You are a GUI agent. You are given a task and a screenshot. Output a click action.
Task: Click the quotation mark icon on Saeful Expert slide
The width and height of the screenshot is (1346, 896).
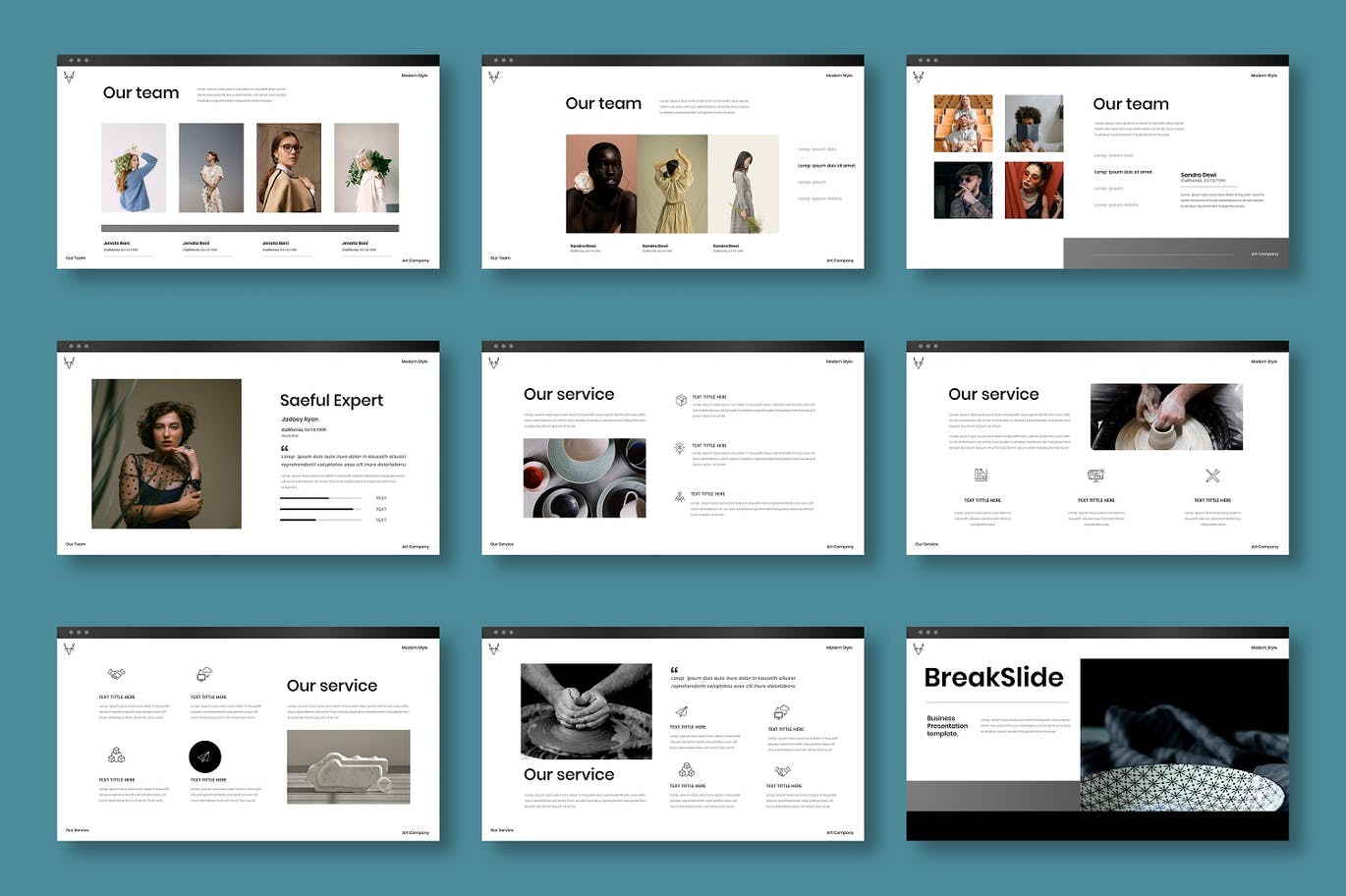tap(285, 448)
